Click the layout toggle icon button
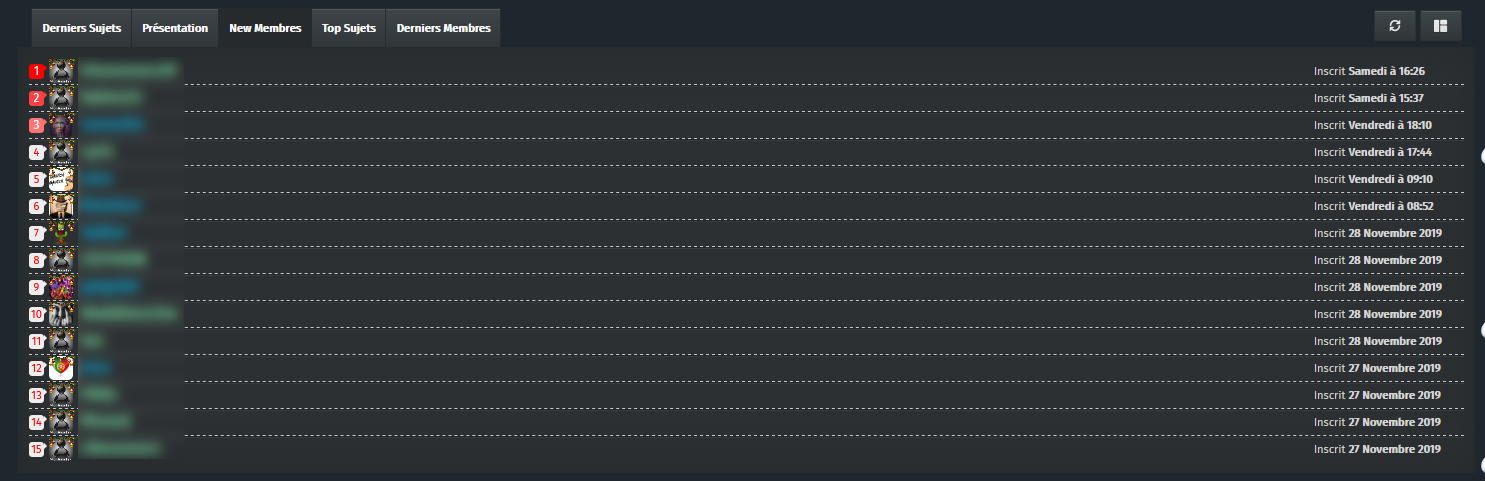 tap(1440, 26)
